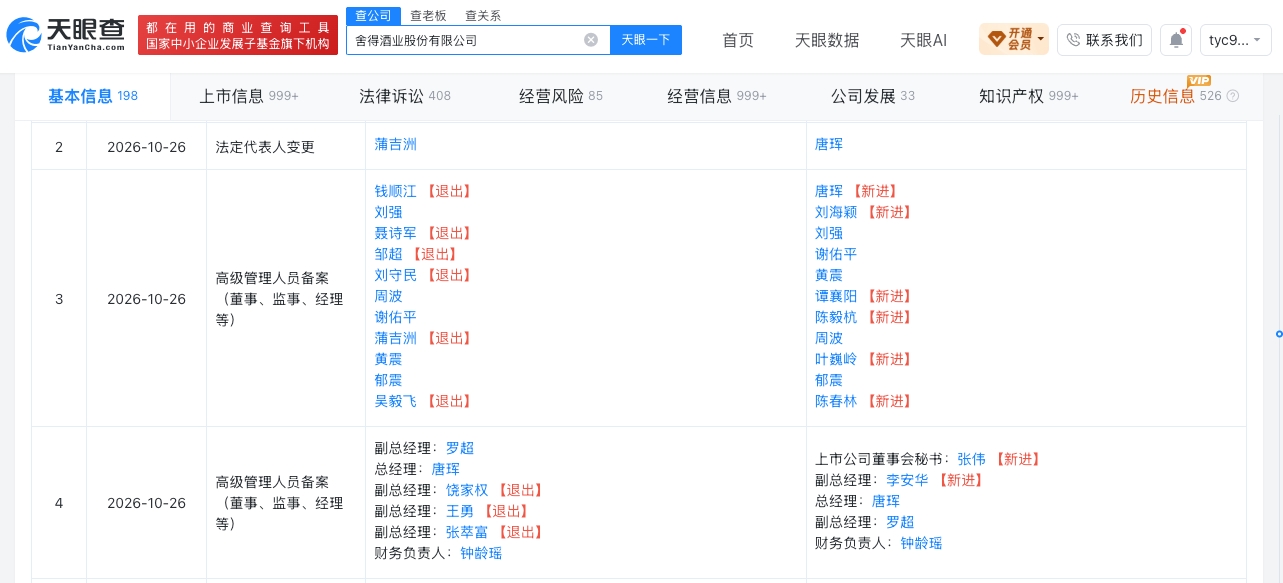Open the 李安华 deputy manager link
This screenshot has width=1283, height=583.
click(907, 480)
